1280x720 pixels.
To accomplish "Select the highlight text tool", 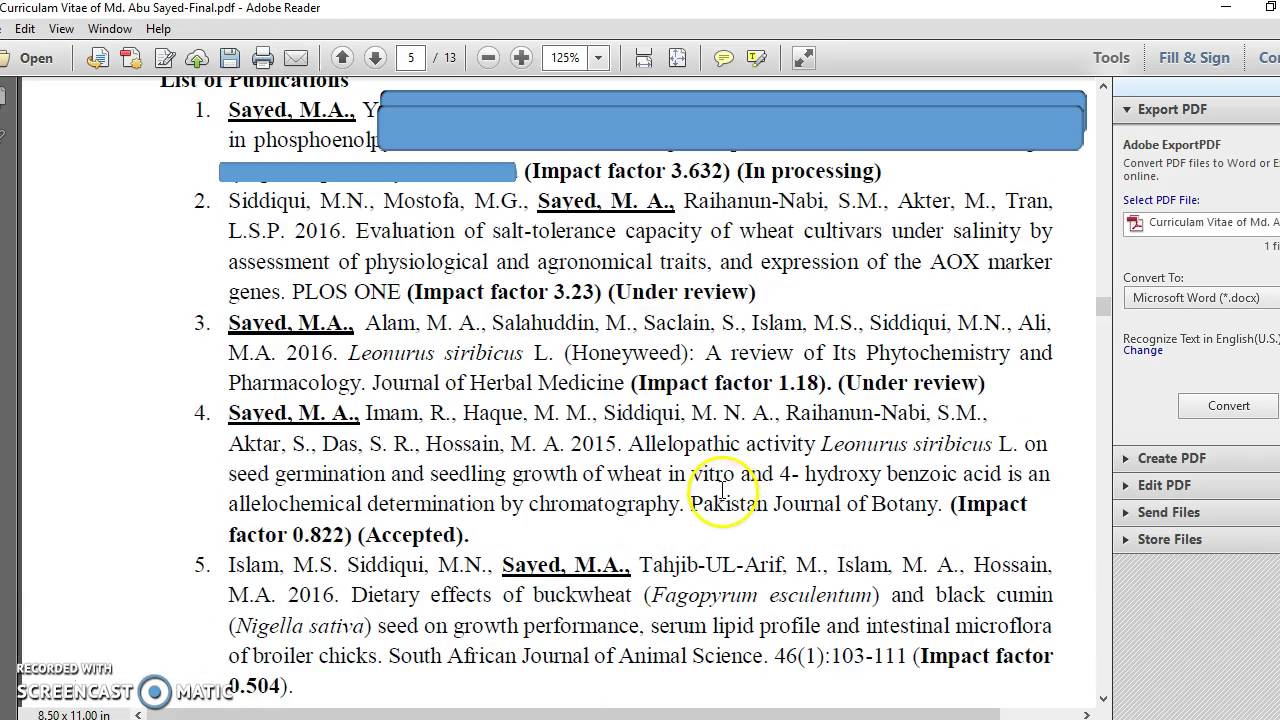I will [757, 58].
